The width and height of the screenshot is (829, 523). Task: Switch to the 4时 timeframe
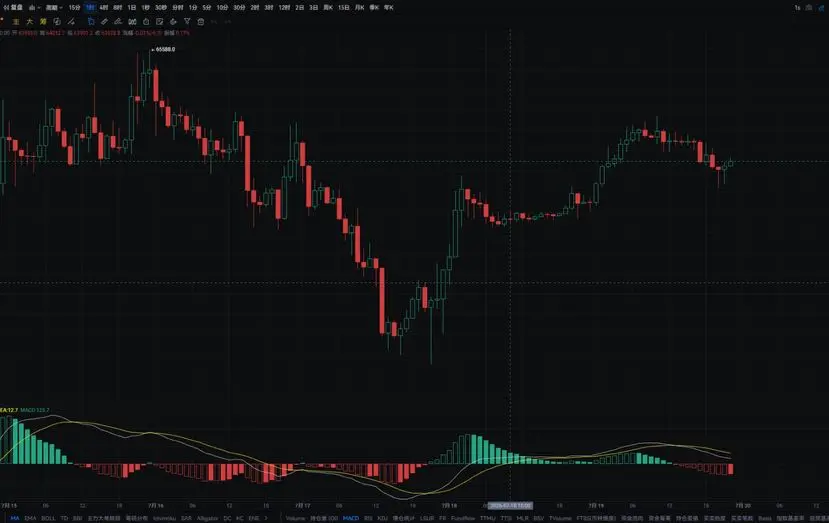pos(104,7)
